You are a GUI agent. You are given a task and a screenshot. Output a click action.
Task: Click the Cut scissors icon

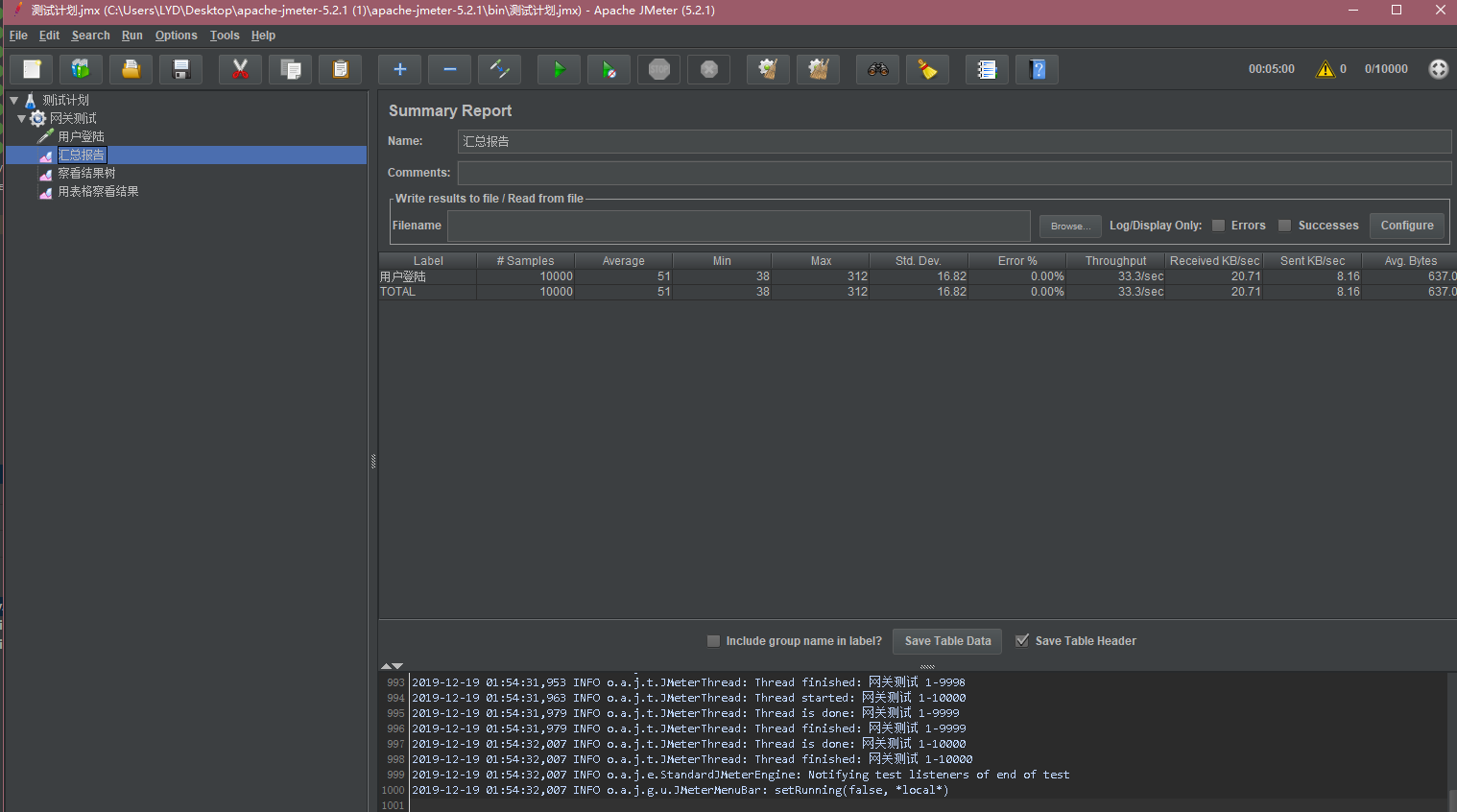(240, 69)
